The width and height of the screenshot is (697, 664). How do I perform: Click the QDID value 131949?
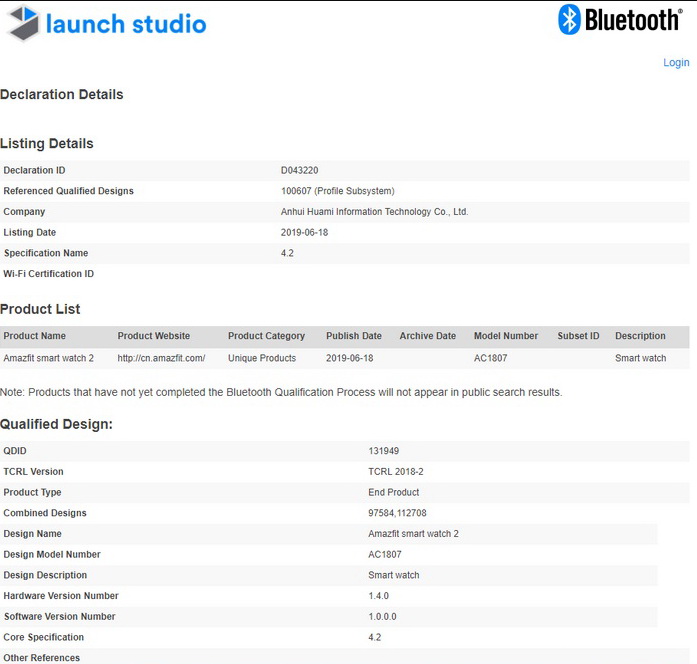point(384,451)
